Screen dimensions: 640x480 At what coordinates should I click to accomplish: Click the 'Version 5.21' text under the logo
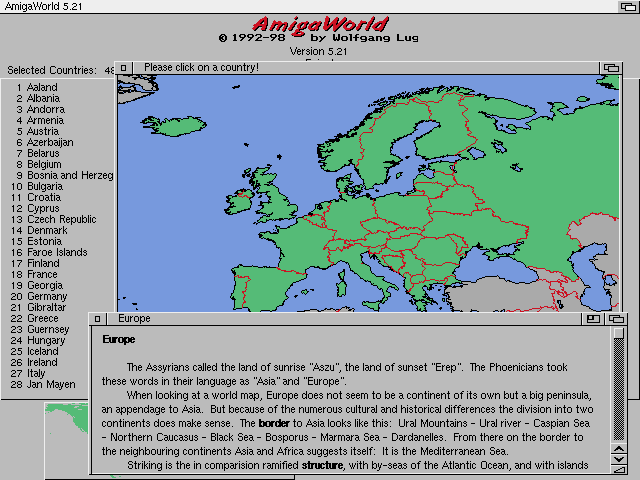coord(318,51)
